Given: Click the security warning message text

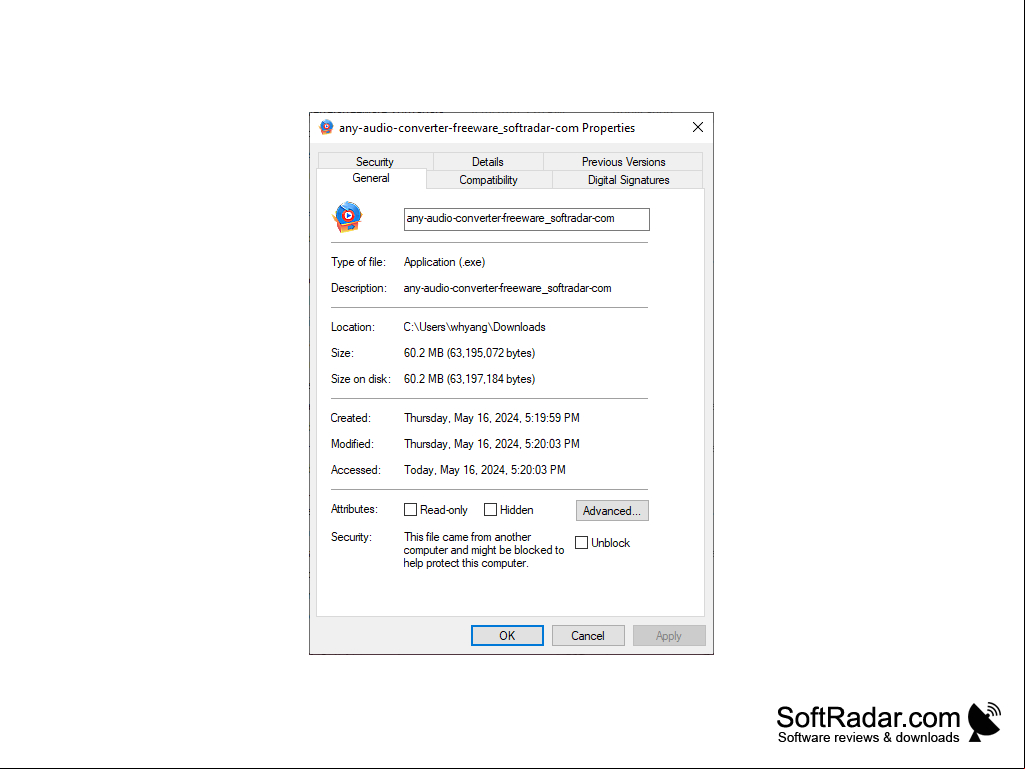Looking at the screenshot, I should tap(484, 550).
